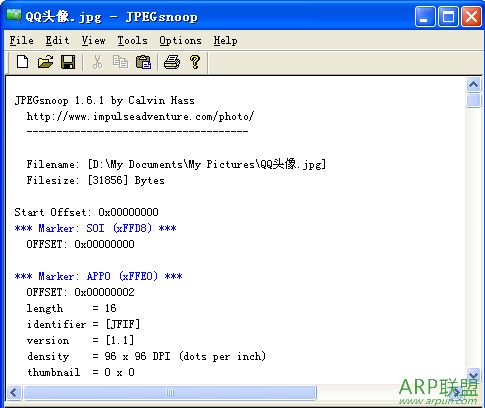Save the log with the floppy disk icon
This screenshot has height=408, width=485.
[x=68, y=62]
